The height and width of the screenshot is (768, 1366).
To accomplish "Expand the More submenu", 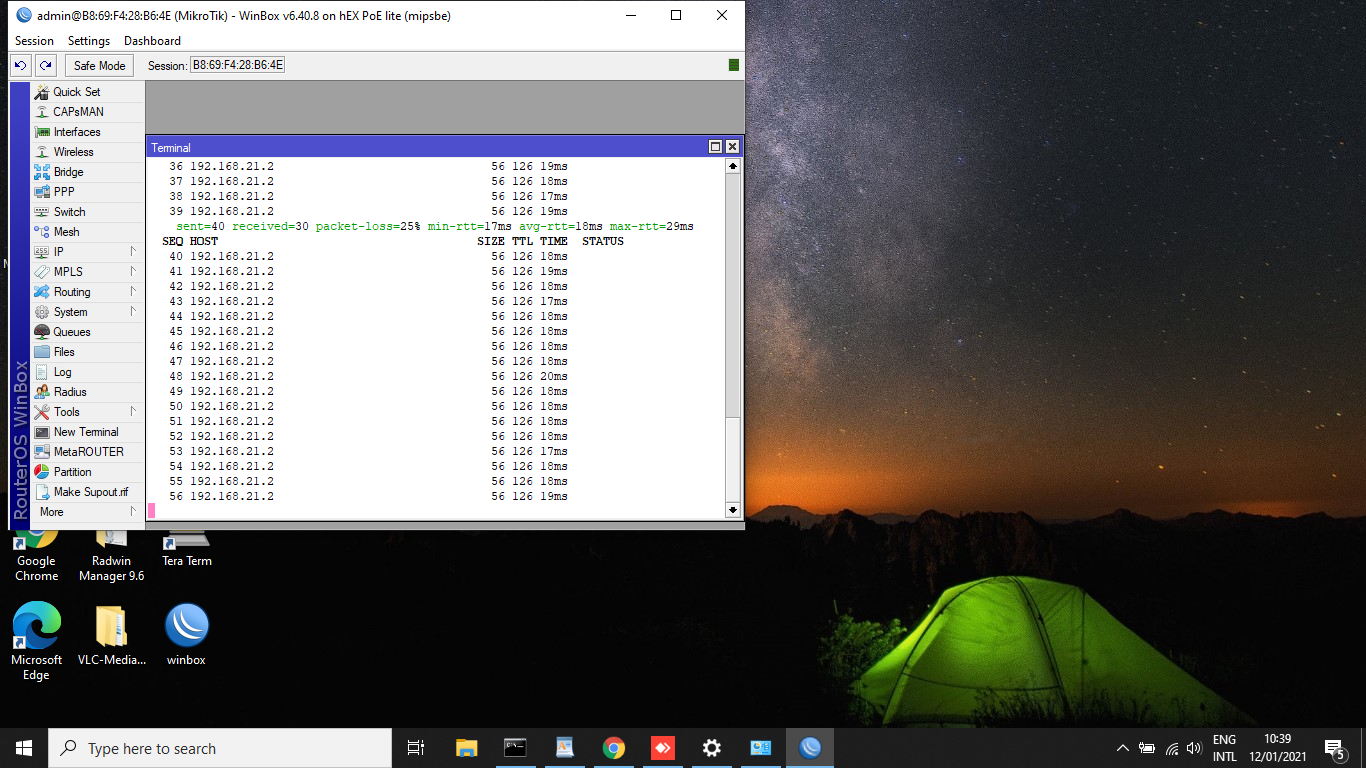I will pos(85,512).
